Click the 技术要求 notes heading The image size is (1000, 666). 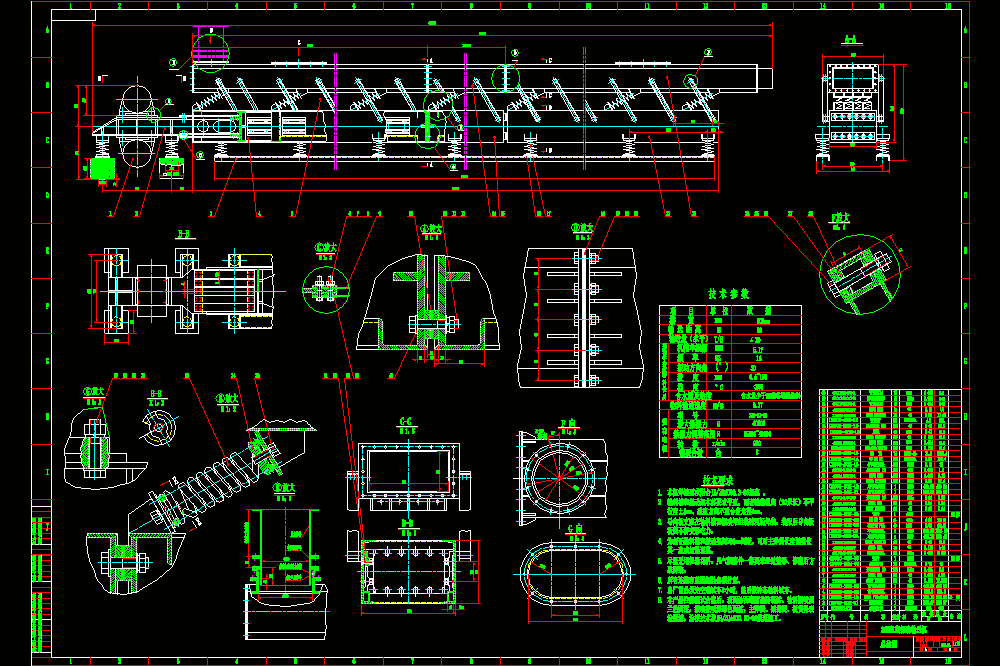[717, 480]
